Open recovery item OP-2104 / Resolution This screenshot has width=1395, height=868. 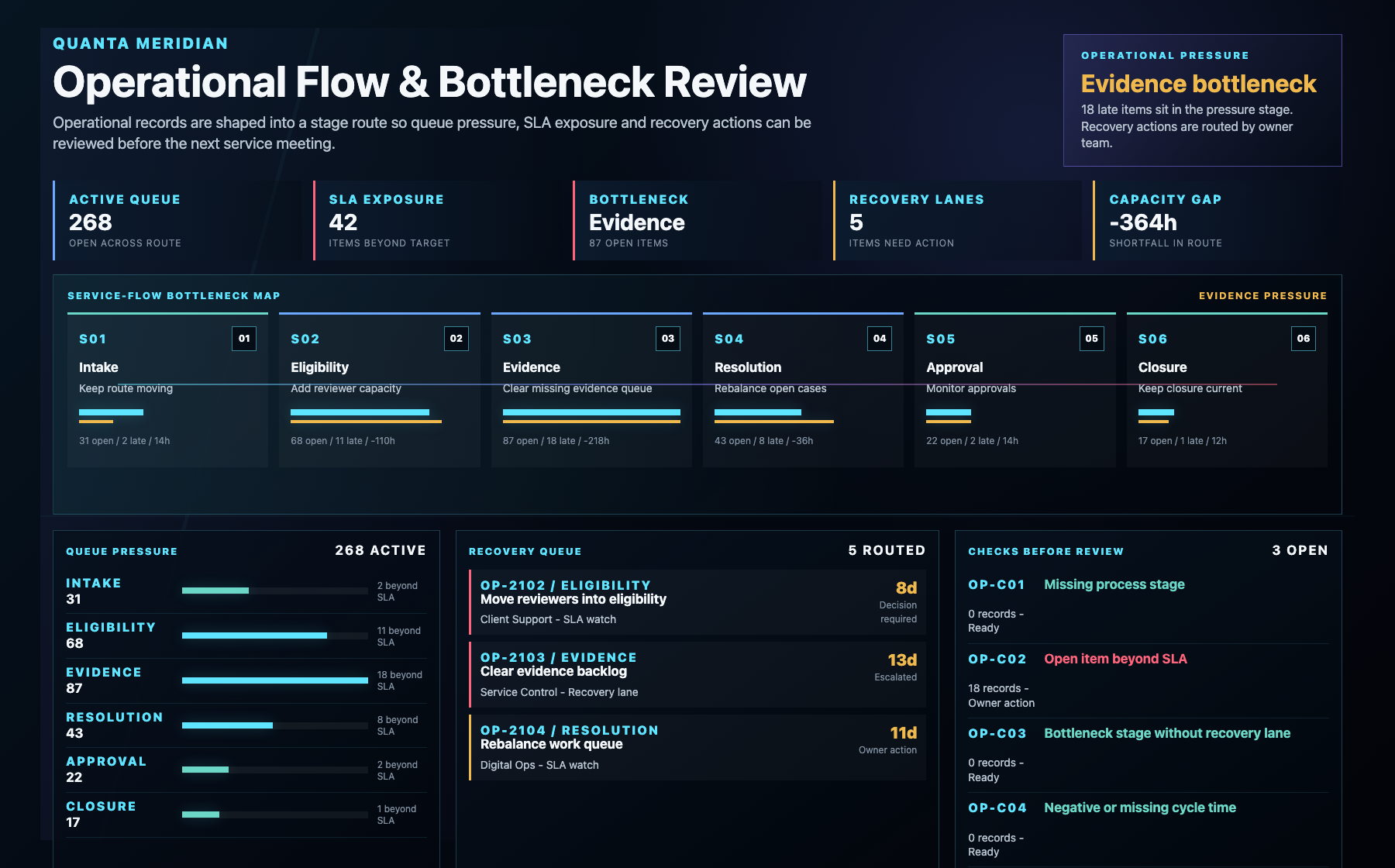(697, 747)
